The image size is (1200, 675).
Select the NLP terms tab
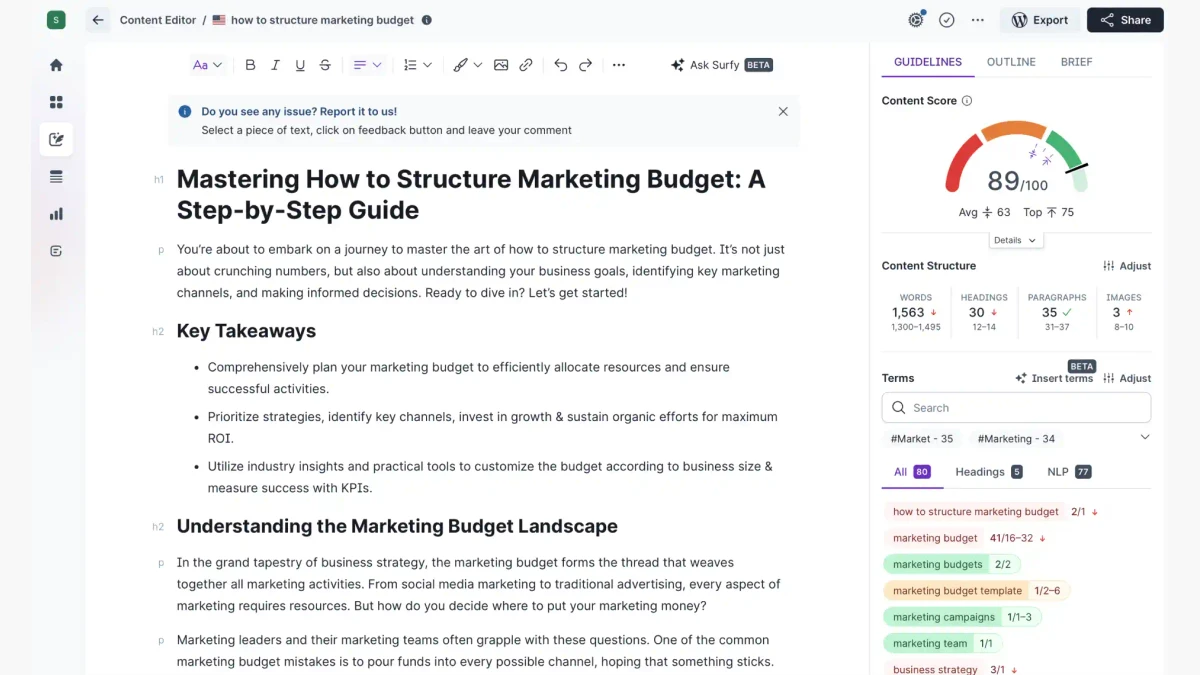coord(1068,472)
